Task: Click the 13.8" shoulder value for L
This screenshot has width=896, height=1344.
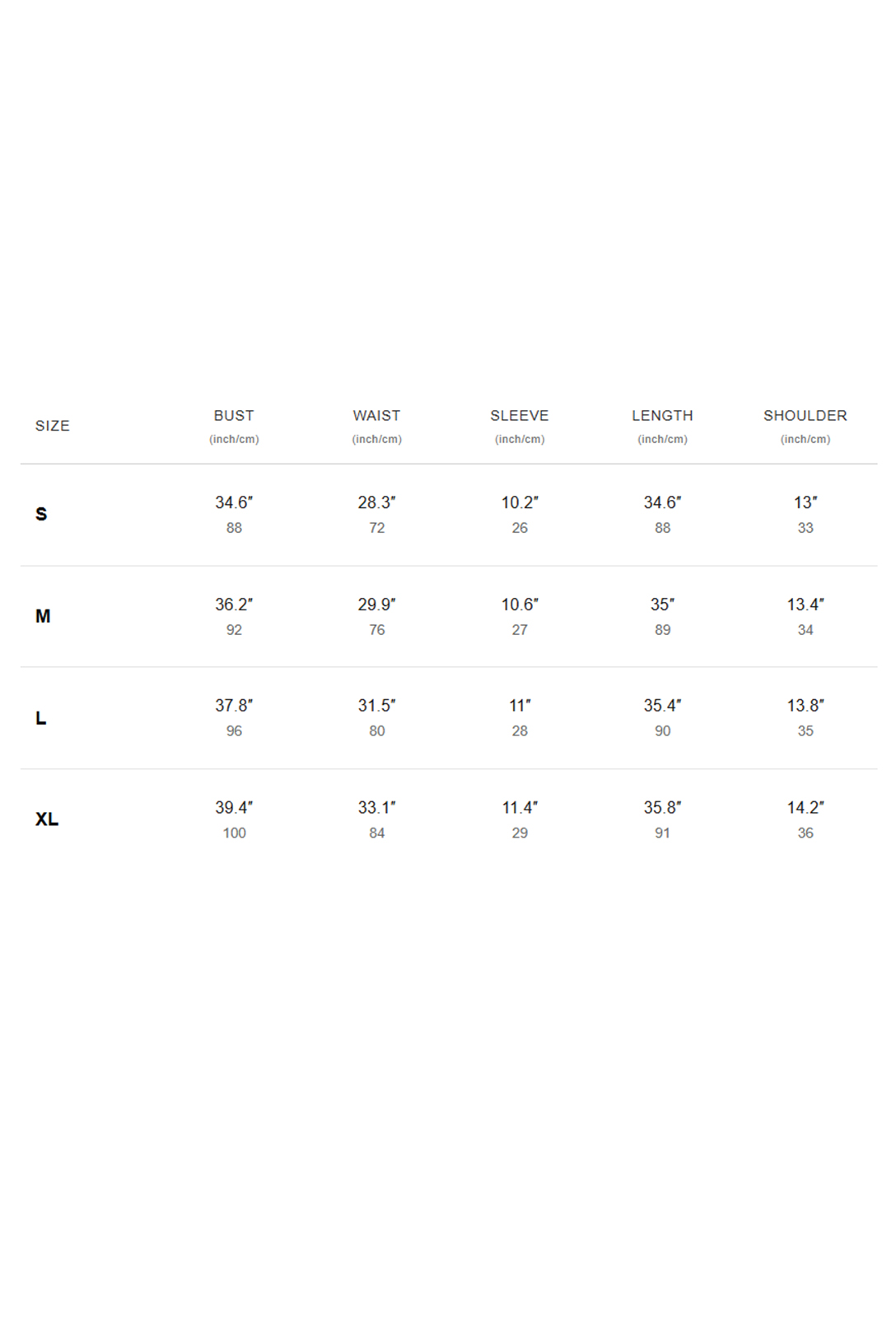Action: [x=805, y=706]
